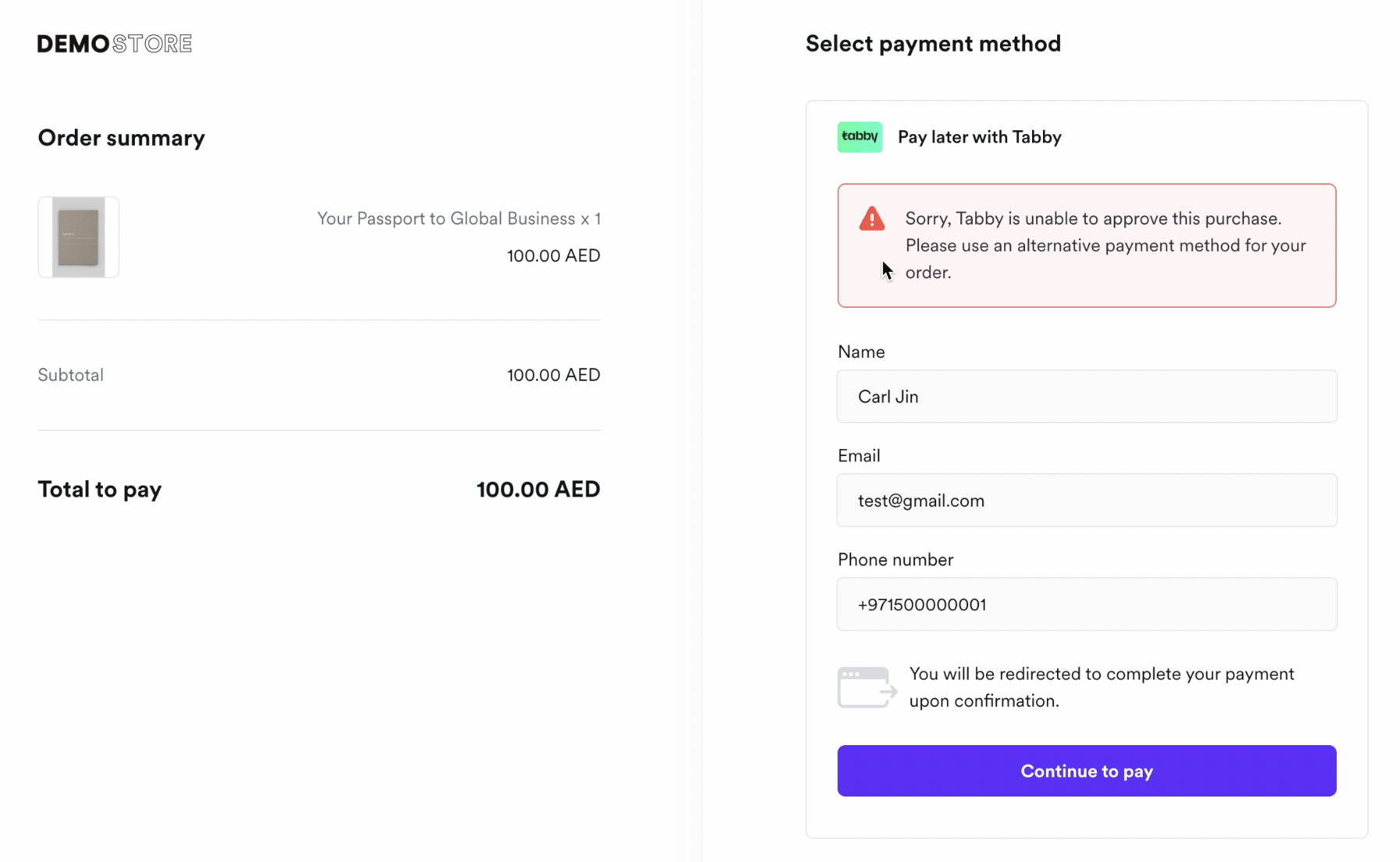Click the Your Passport to Global Business item name
The width and height of the screenshot is (1400, 862).
pos(458,219)
